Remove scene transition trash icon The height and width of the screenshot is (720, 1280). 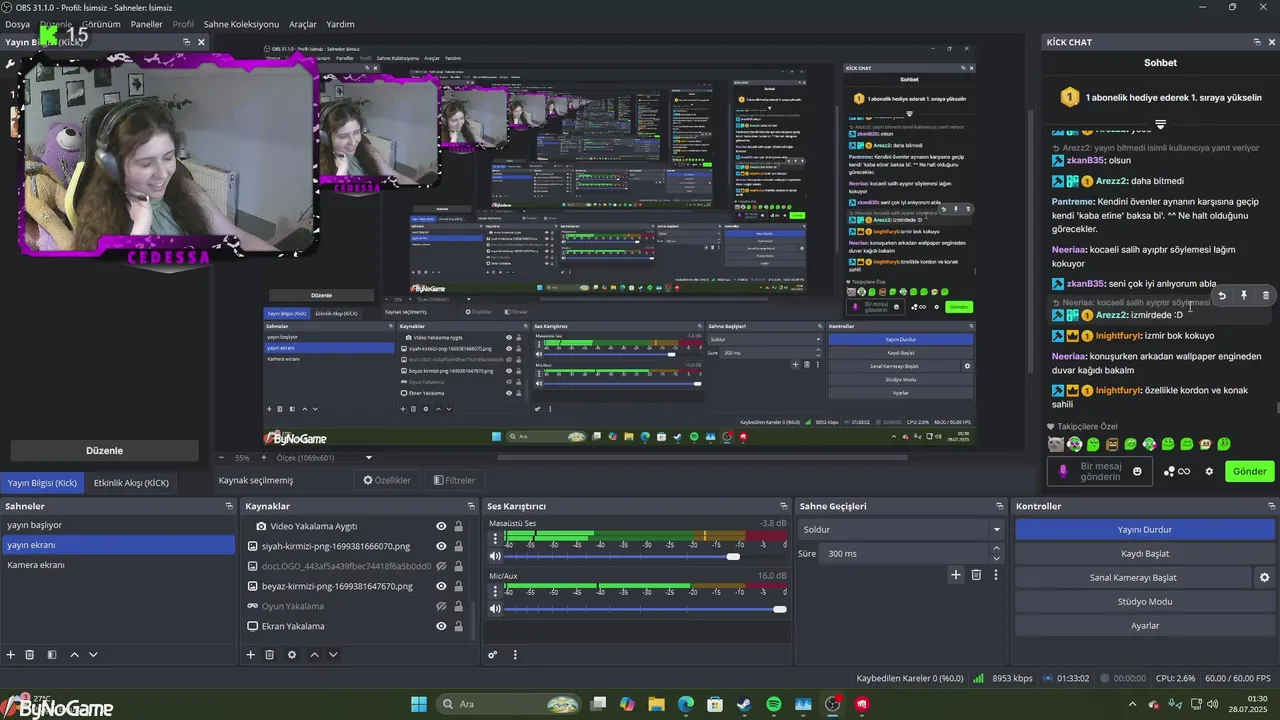[976, 574]
